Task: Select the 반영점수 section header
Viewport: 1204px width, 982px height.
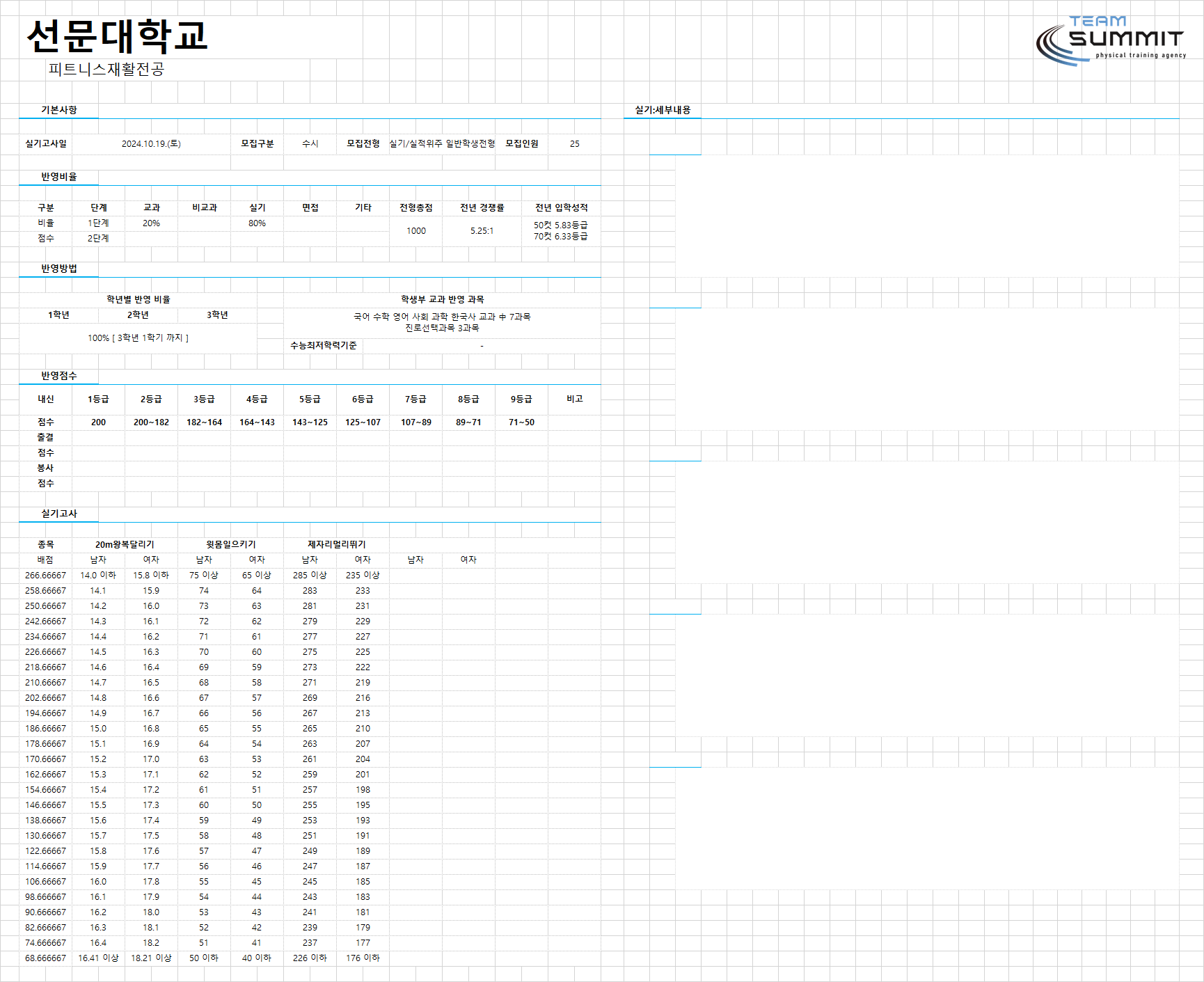Action: [x=58, y=376]
